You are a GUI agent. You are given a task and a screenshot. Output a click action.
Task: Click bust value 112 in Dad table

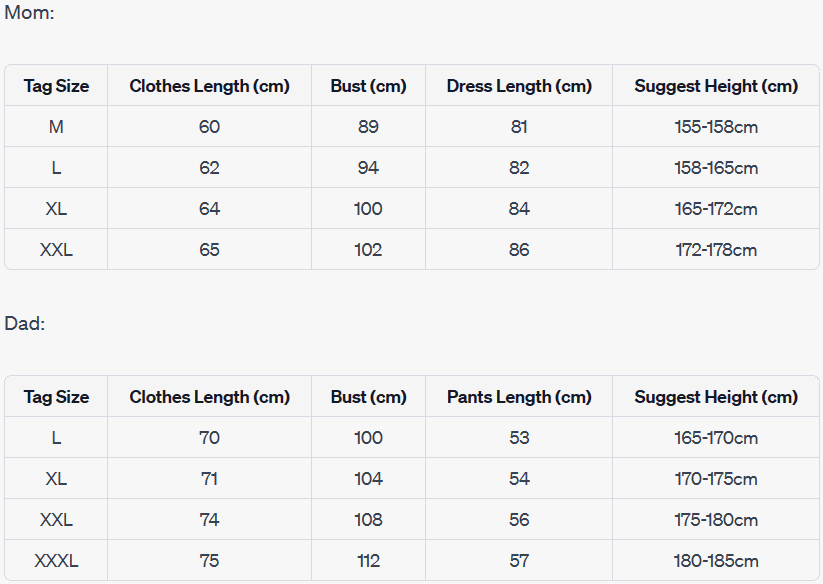[368, 561]
